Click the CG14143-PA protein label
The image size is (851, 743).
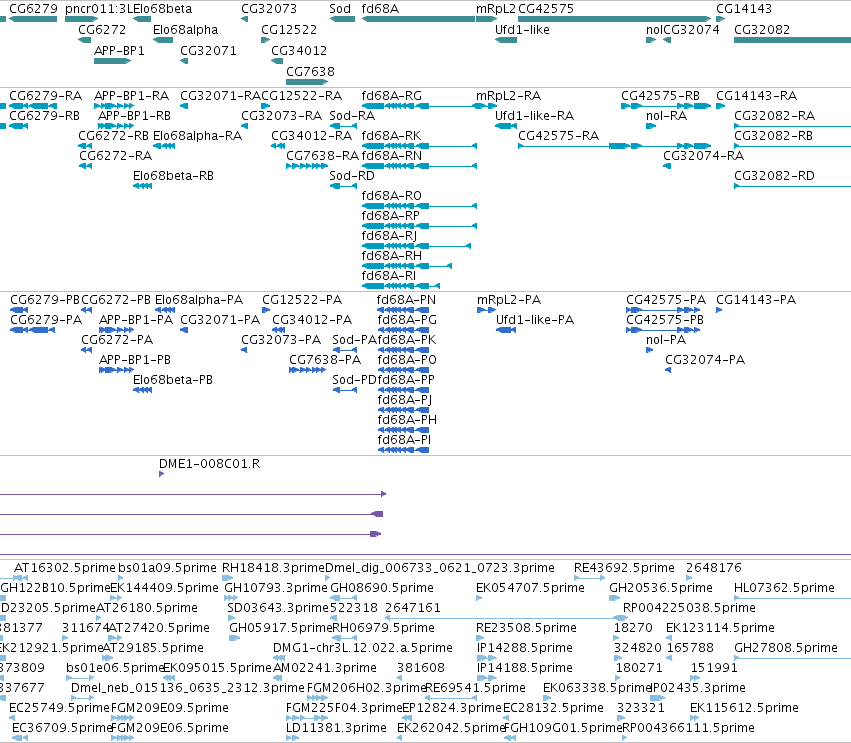coord(756,300)
